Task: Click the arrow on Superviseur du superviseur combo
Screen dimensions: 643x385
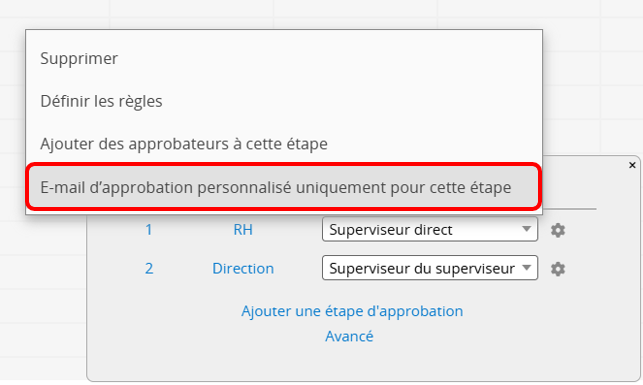Action: pyautogui.click(x=527, y=268)
